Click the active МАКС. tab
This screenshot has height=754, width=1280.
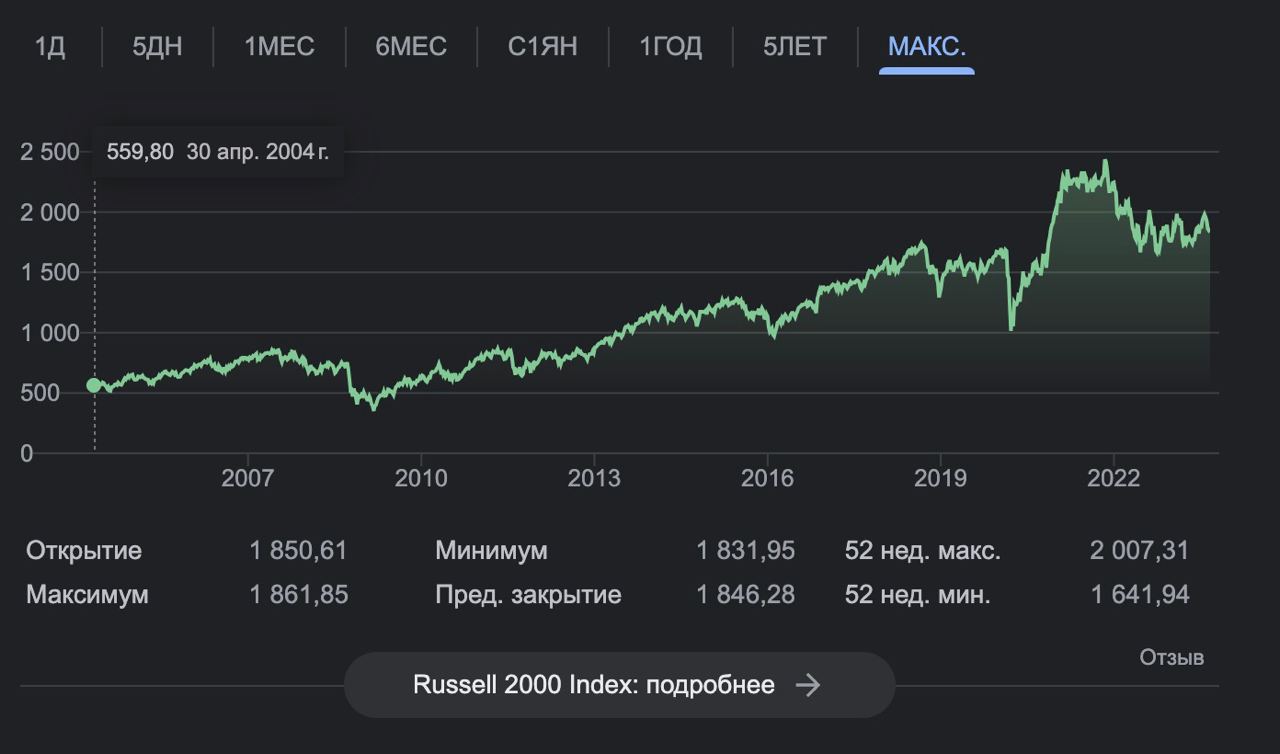coord(926,47)
